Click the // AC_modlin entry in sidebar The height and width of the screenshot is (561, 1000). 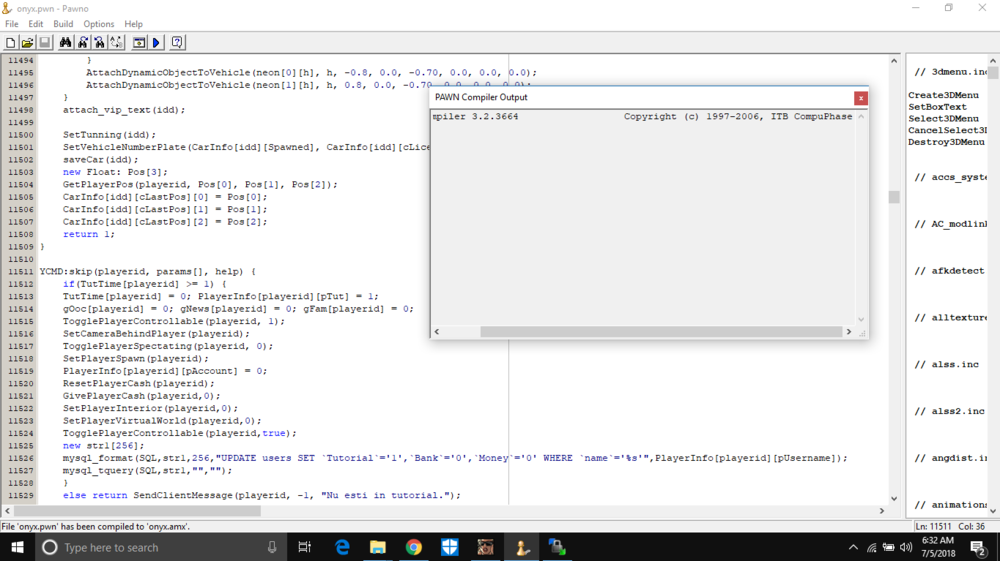pyautogui.click(x=950, y=224)
